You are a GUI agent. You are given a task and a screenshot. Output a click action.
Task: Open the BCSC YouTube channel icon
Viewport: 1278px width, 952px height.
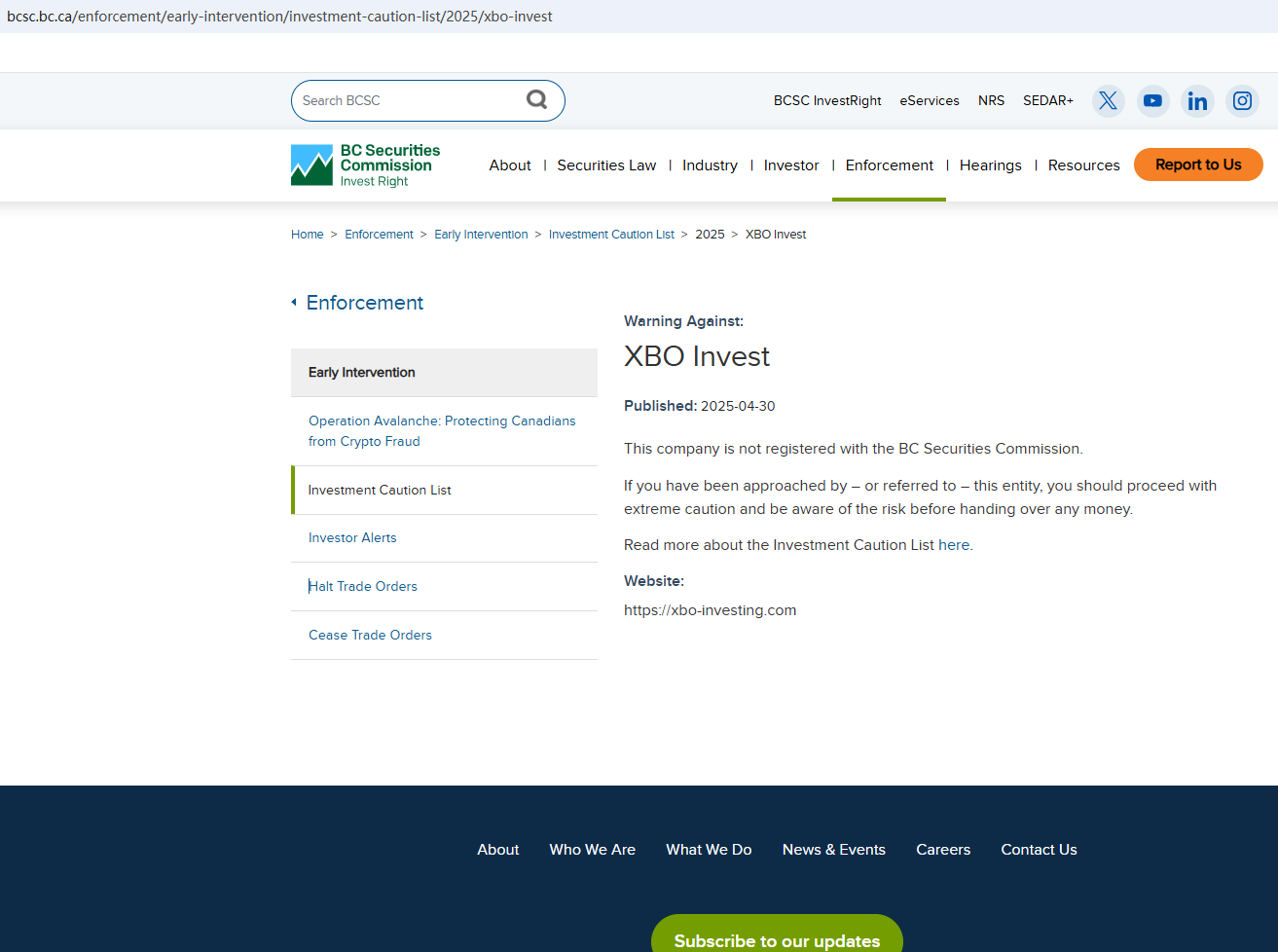point(1152,100)
